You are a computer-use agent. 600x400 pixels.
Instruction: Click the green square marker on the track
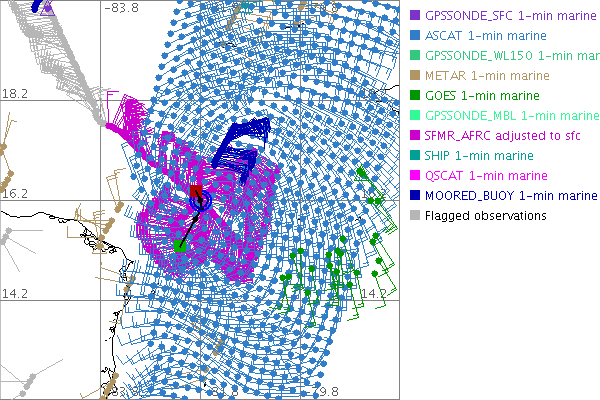(179, 245)
